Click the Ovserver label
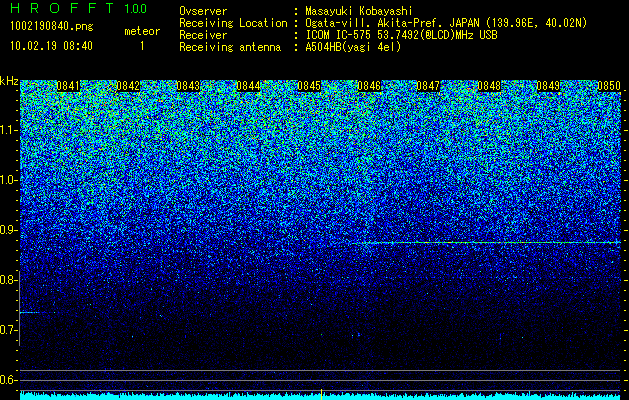Viewport: 629px width, 400px height. click(203, 11)
